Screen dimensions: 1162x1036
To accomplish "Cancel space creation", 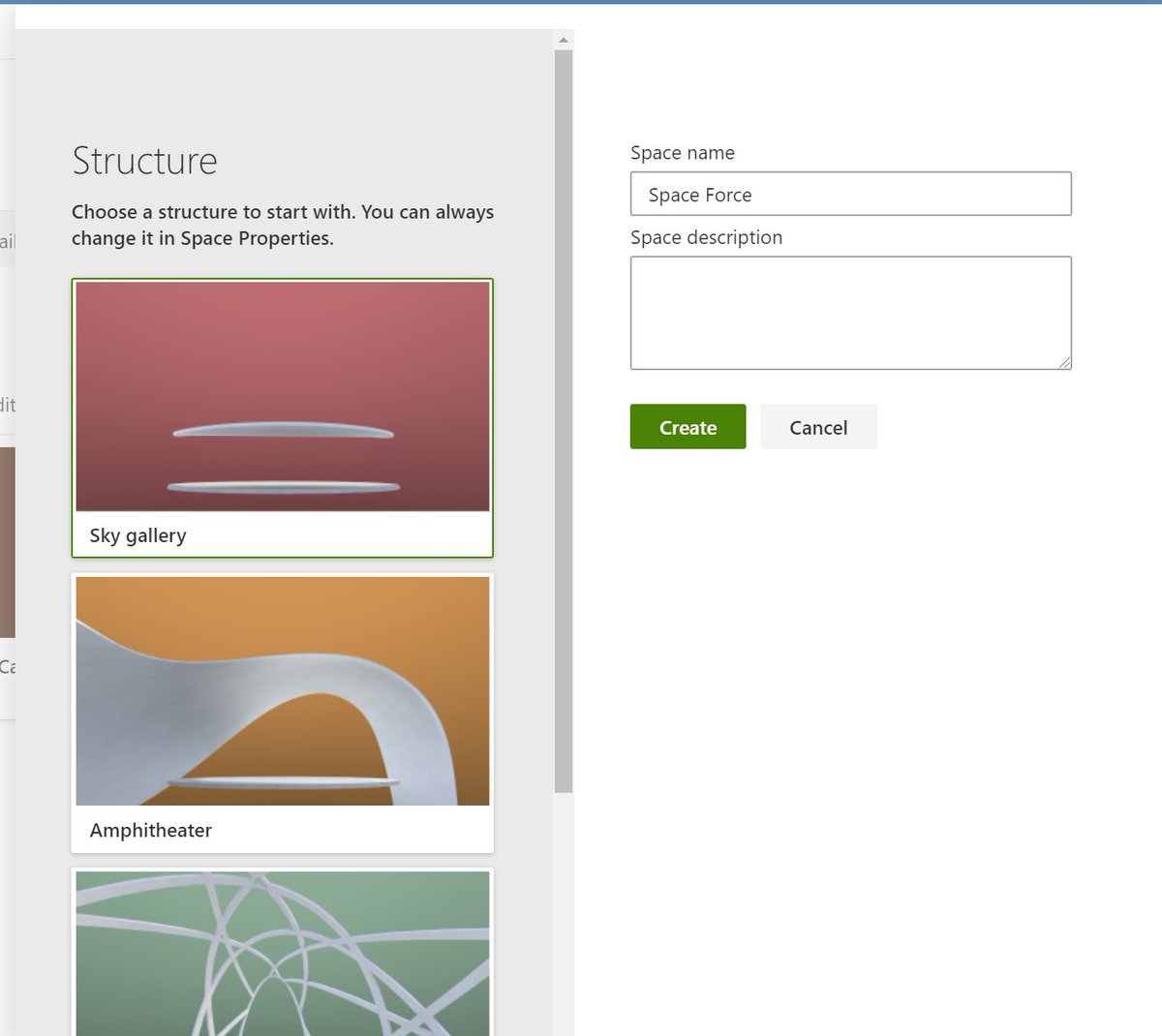I will 818,427.
